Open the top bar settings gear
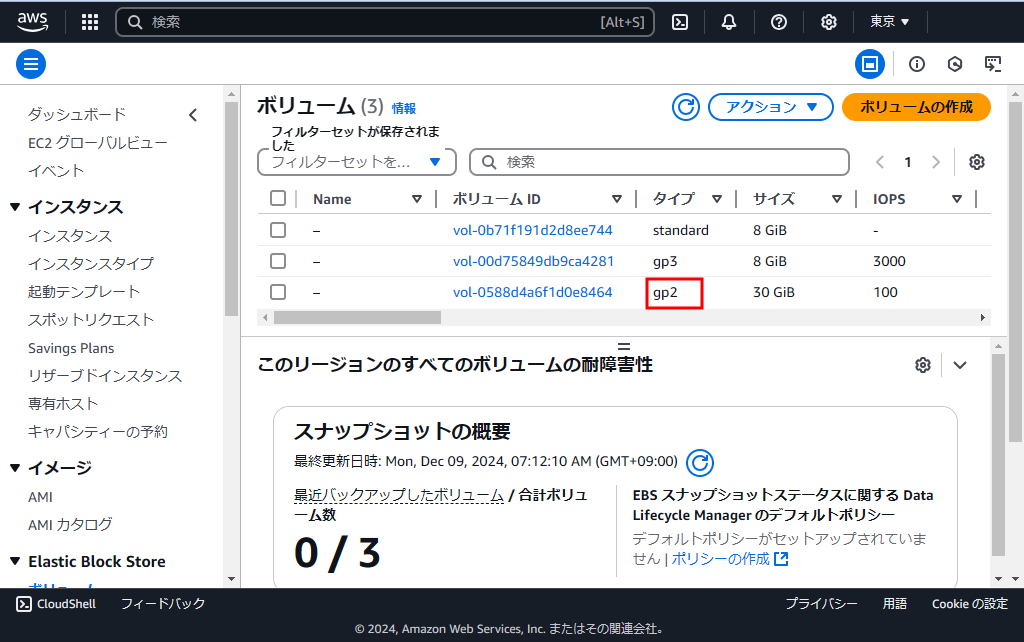 pos(829,22)
